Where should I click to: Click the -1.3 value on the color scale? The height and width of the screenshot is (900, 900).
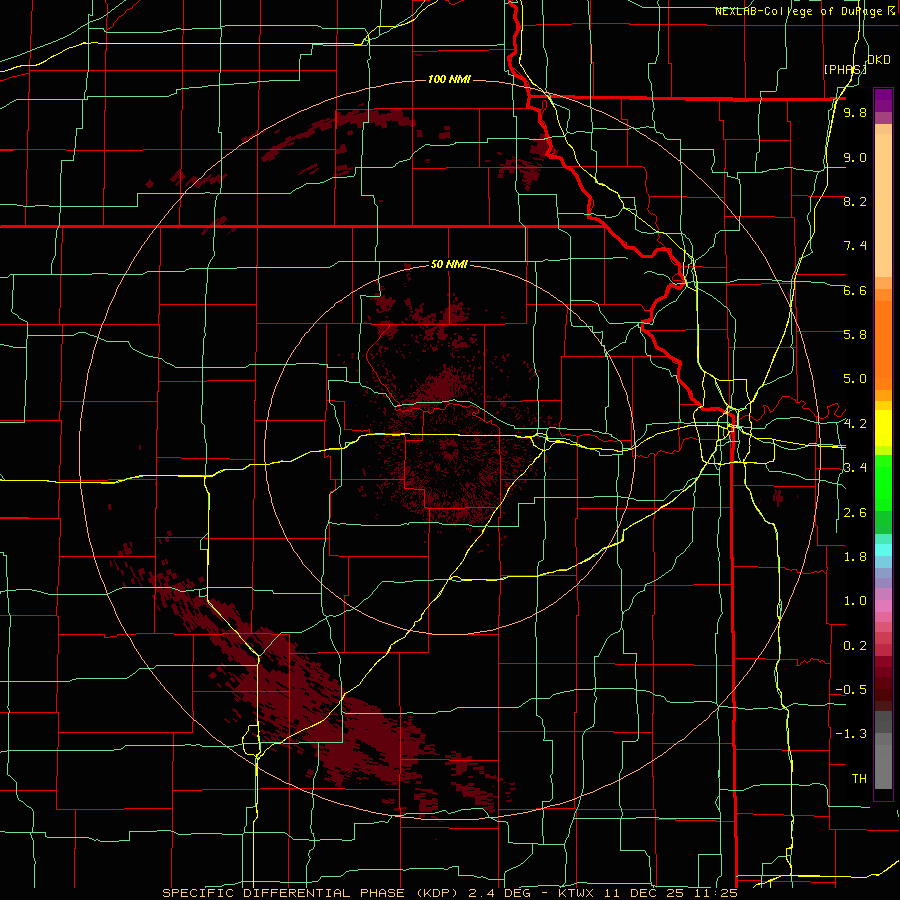(x=851, y=734)
